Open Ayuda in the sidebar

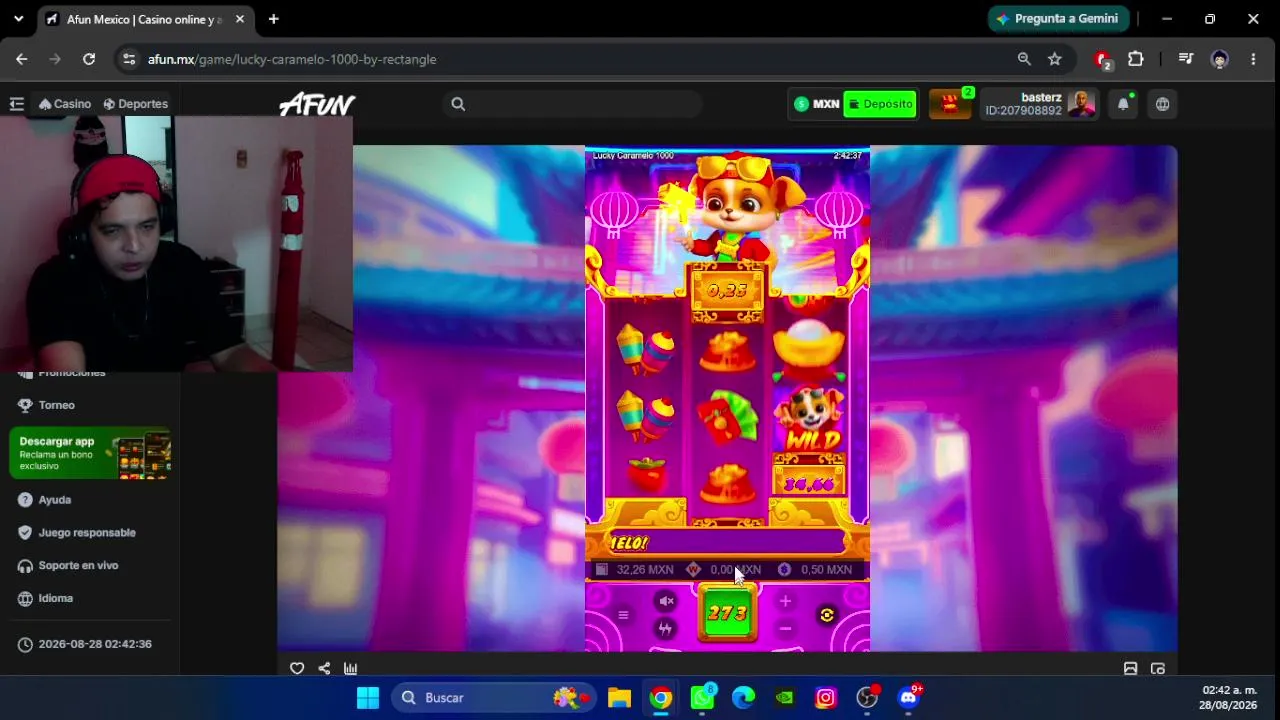tap(45, 500)
